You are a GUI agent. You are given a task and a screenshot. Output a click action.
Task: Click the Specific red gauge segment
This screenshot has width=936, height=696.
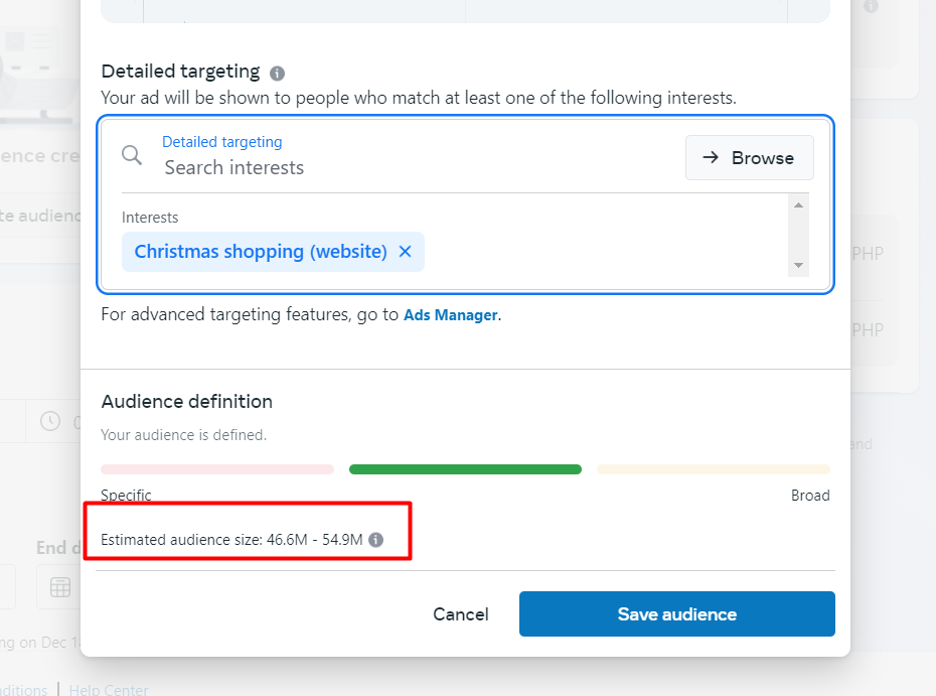tap(217, 469)
